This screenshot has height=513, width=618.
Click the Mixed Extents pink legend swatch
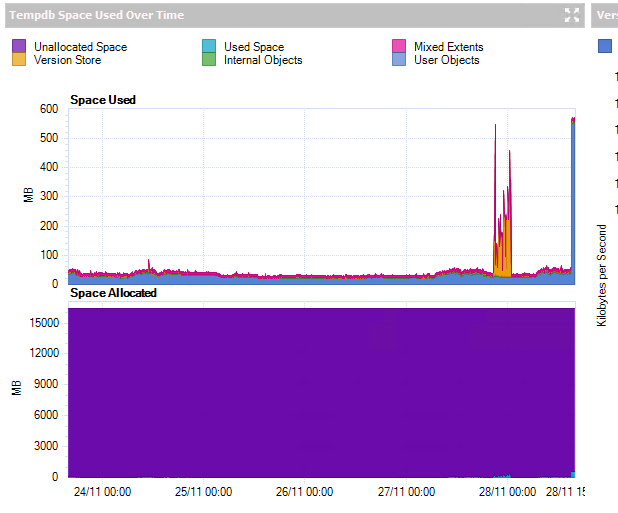pyautogui.click(x=399, y=46)
